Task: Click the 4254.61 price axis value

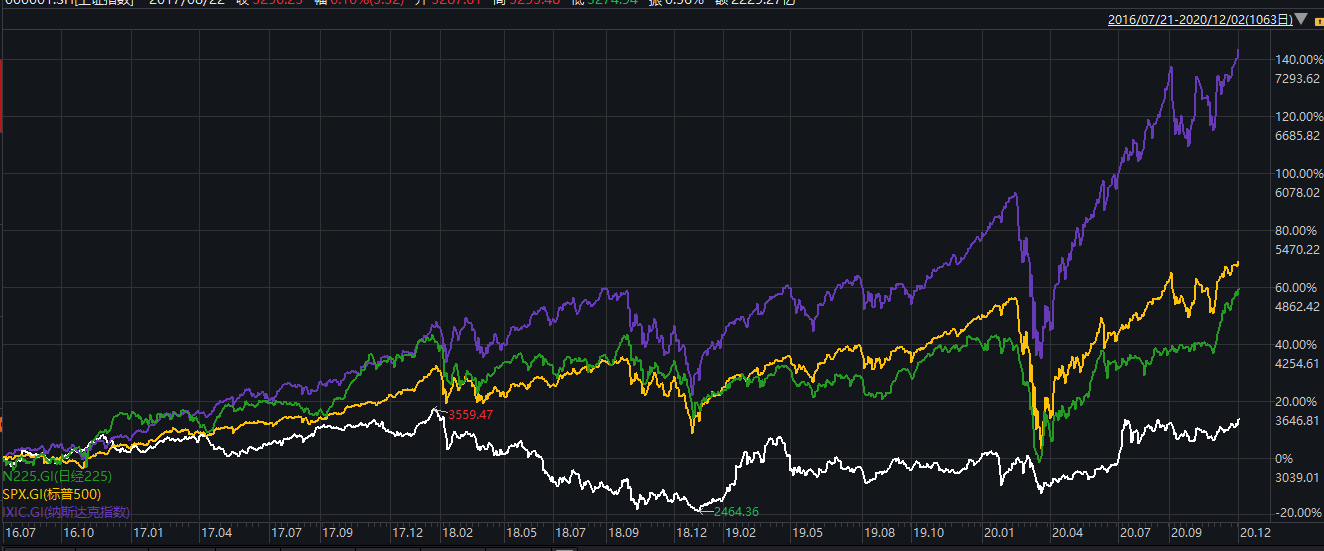Action: 1299,364
